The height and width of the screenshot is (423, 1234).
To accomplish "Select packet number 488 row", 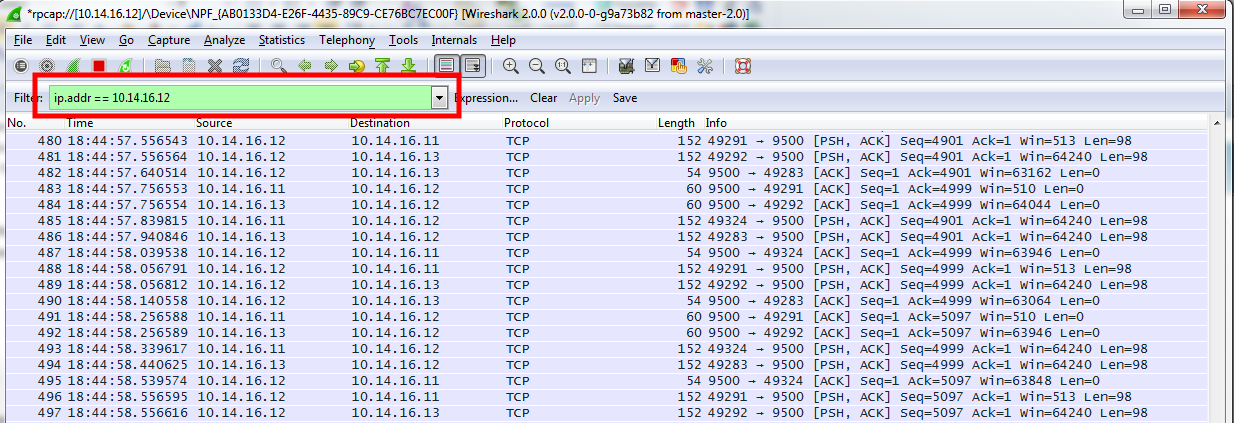I will [x=608, y=269].
